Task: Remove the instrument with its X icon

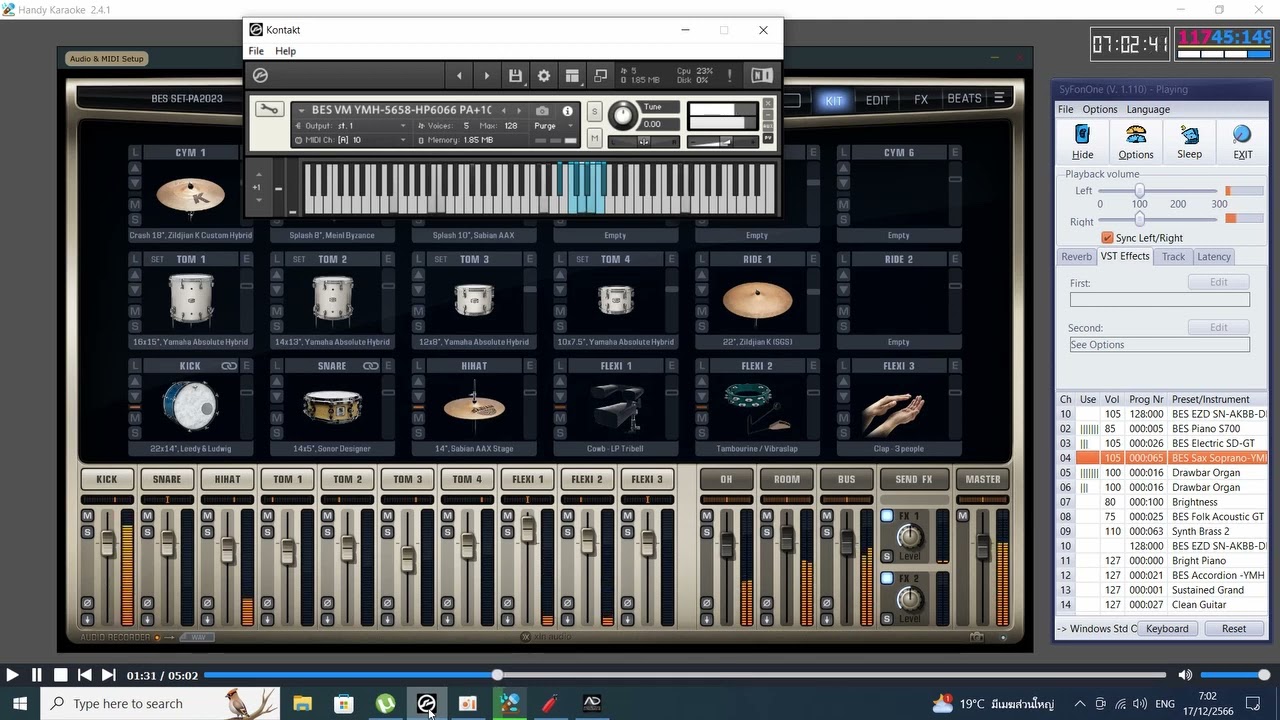Action: [768, 103]
